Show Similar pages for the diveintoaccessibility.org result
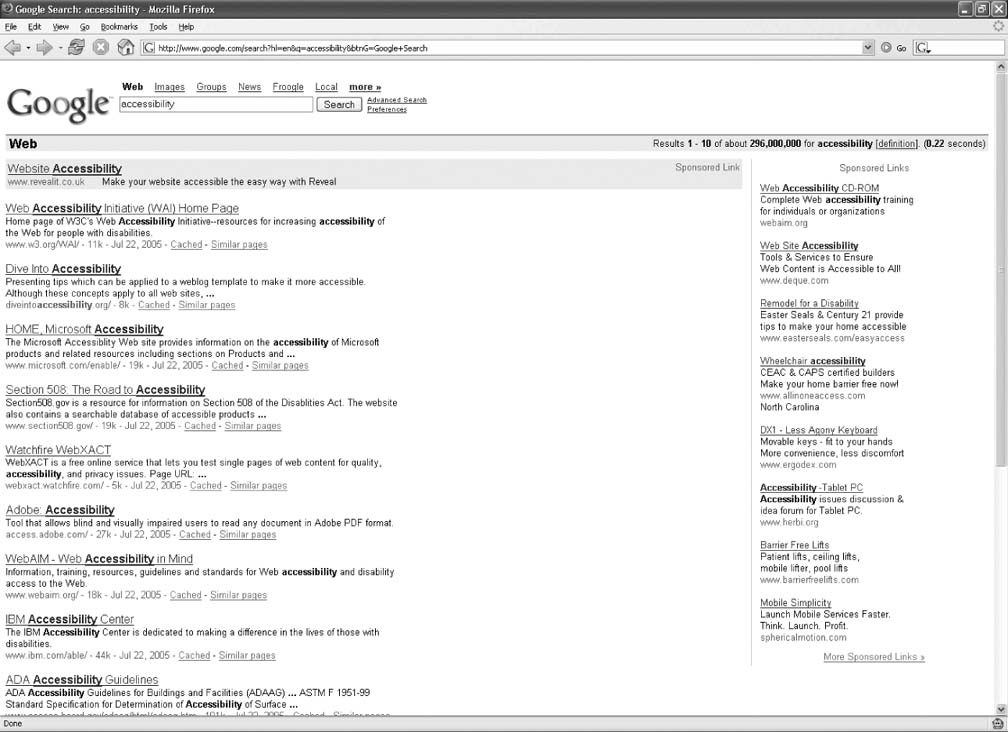Screen dimensions: 1008x732 click(x=207, y=305)
